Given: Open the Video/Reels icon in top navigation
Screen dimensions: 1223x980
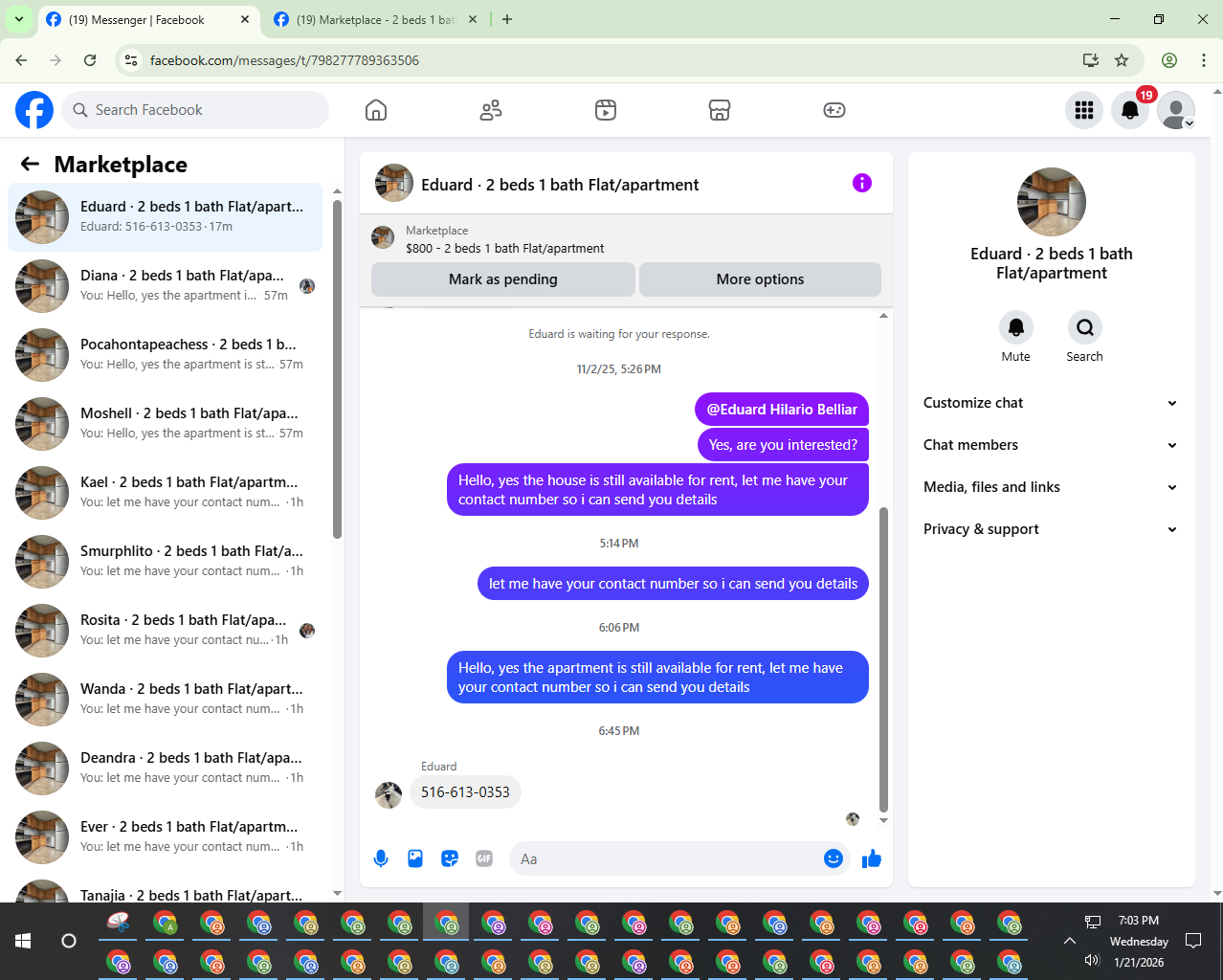Looking at the screenshot, I should tap(606, 110).
